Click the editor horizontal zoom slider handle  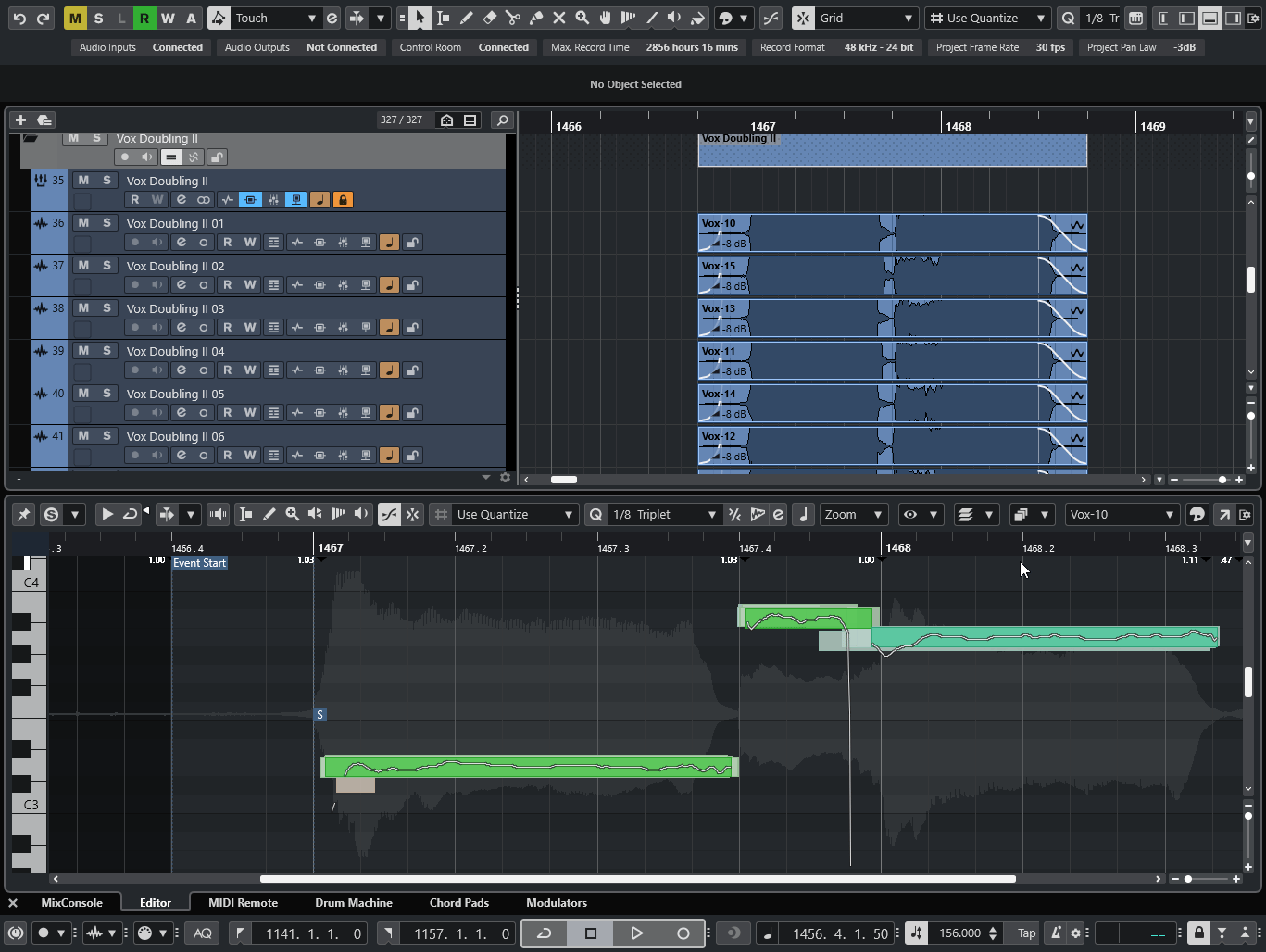[1188, 879]
